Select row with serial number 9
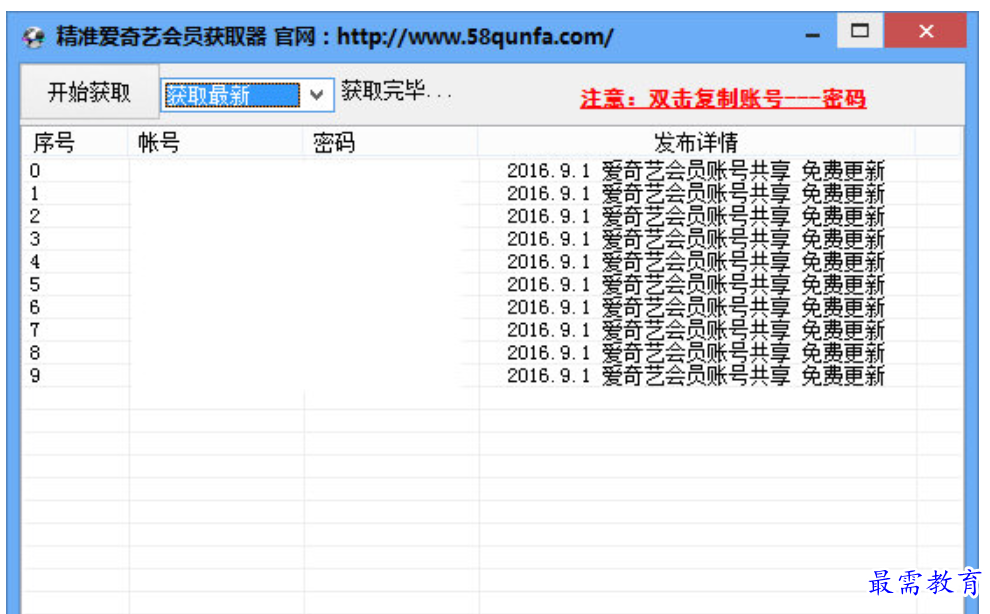This screenshot has width=990, height=614. coord(492,375)
